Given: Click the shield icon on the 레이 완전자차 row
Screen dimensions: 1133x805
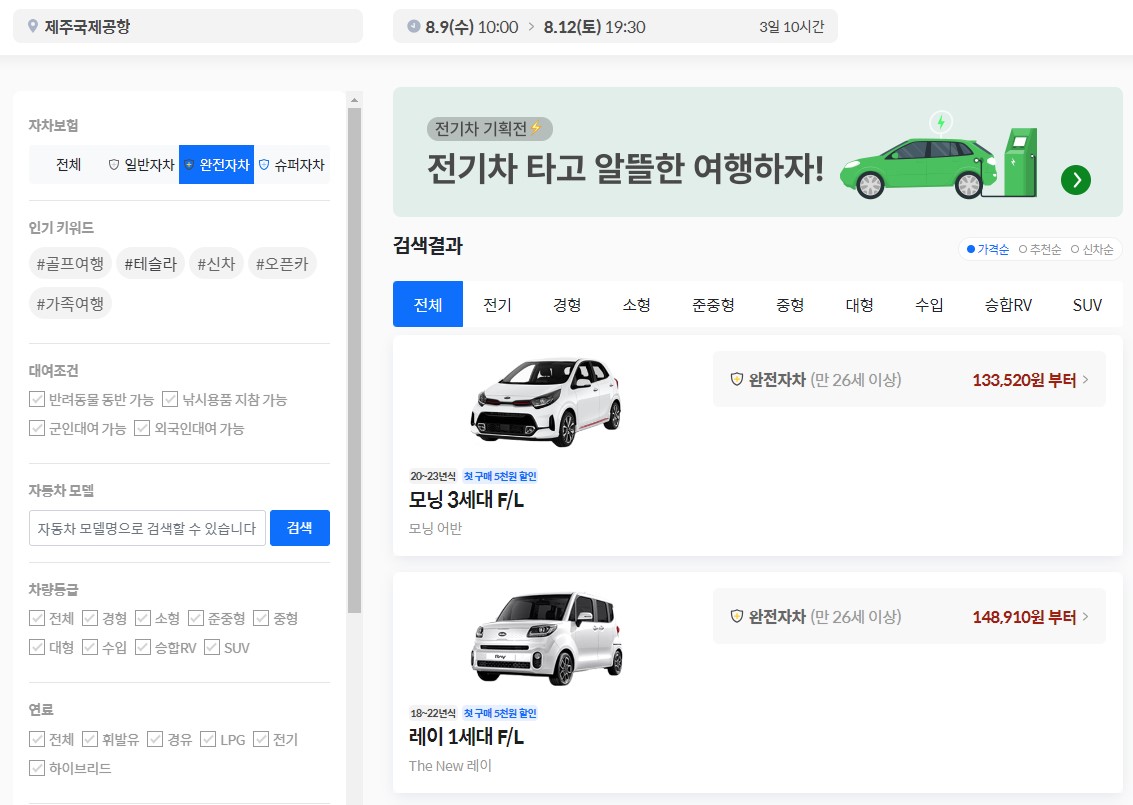Looking at the screenshot, I should (737, 616).
